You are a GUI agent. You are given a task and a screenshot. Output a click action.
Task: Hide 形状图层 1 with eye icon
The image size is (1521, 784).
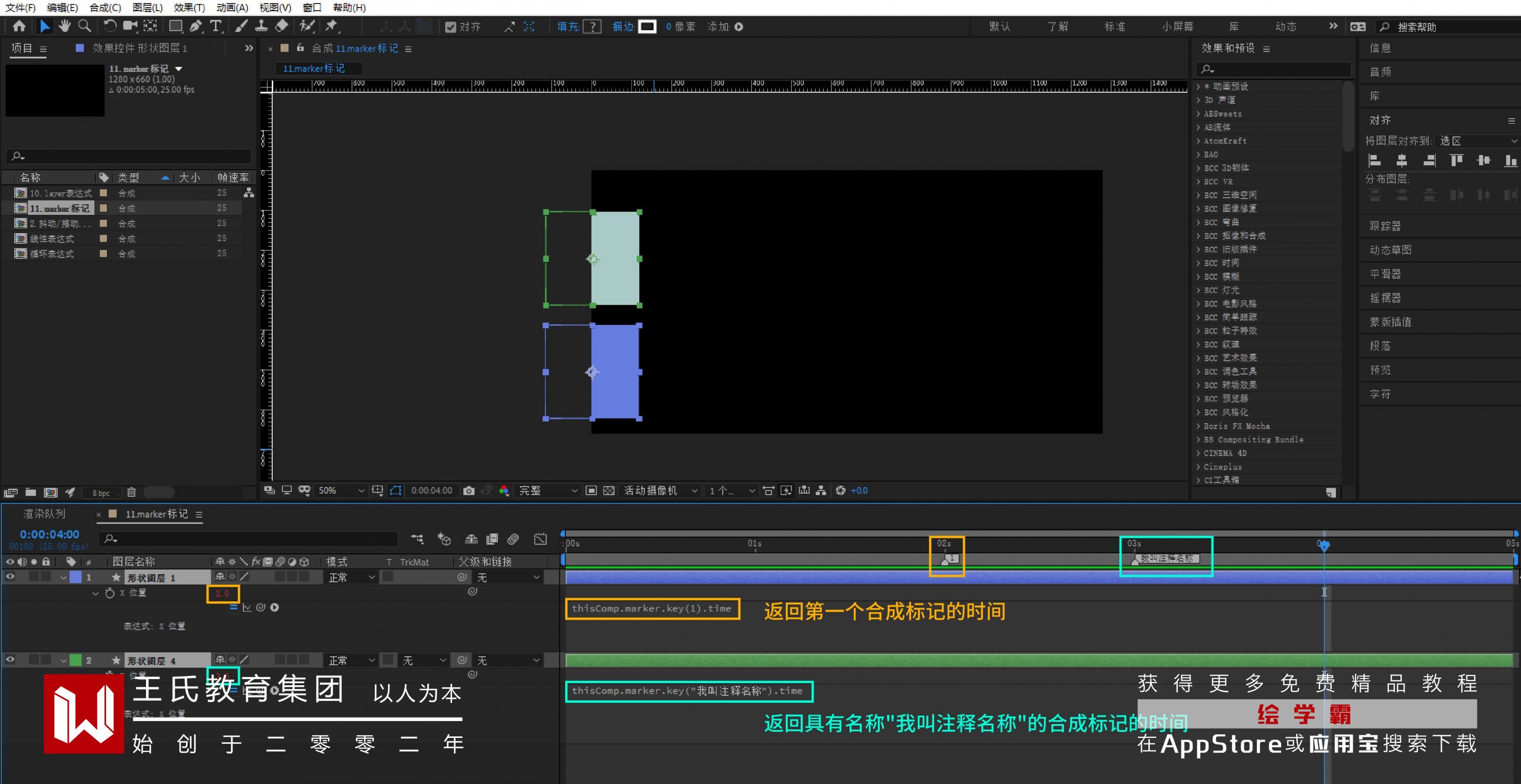[x=10, y=577]
